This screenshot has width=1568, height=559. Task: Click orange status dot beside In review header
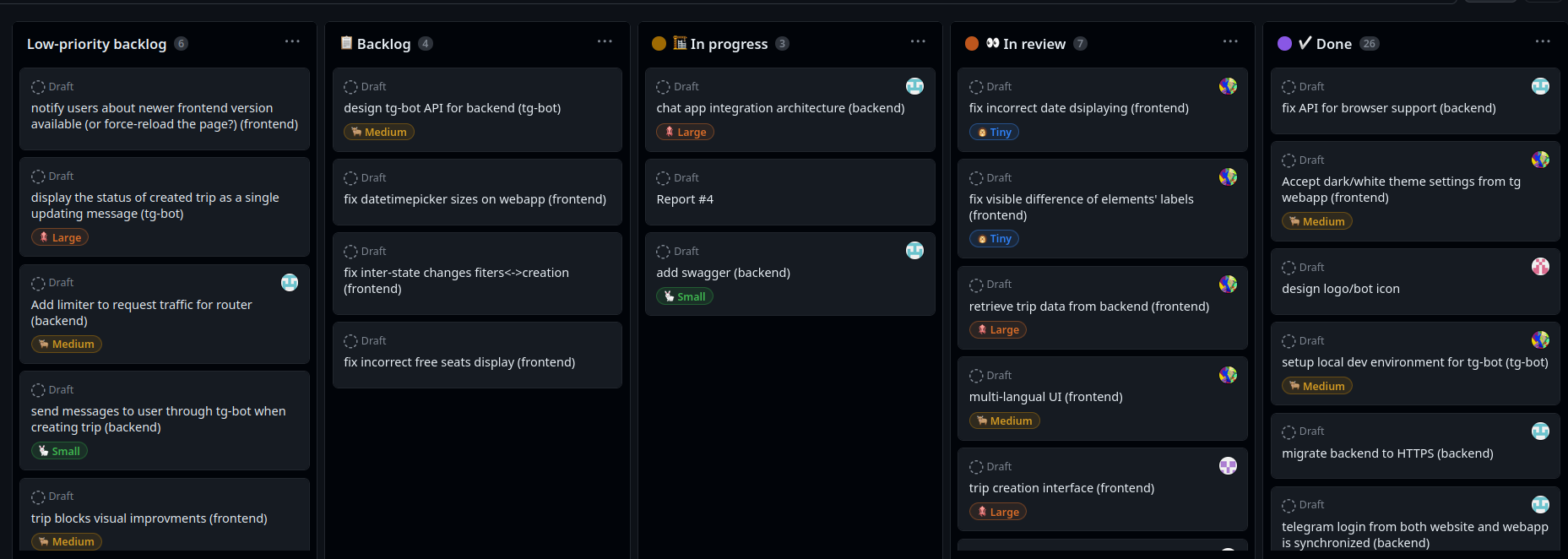tap(972, 44)
